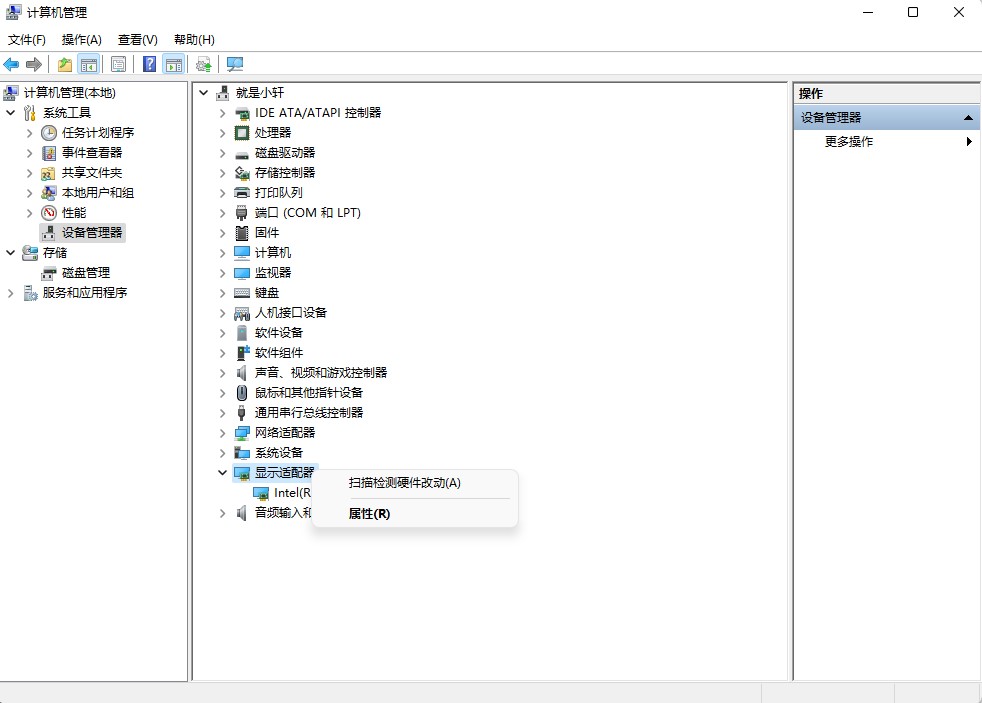
Task: Click the blue Back arrow in toolbar
Action: [x=12, y=64]
